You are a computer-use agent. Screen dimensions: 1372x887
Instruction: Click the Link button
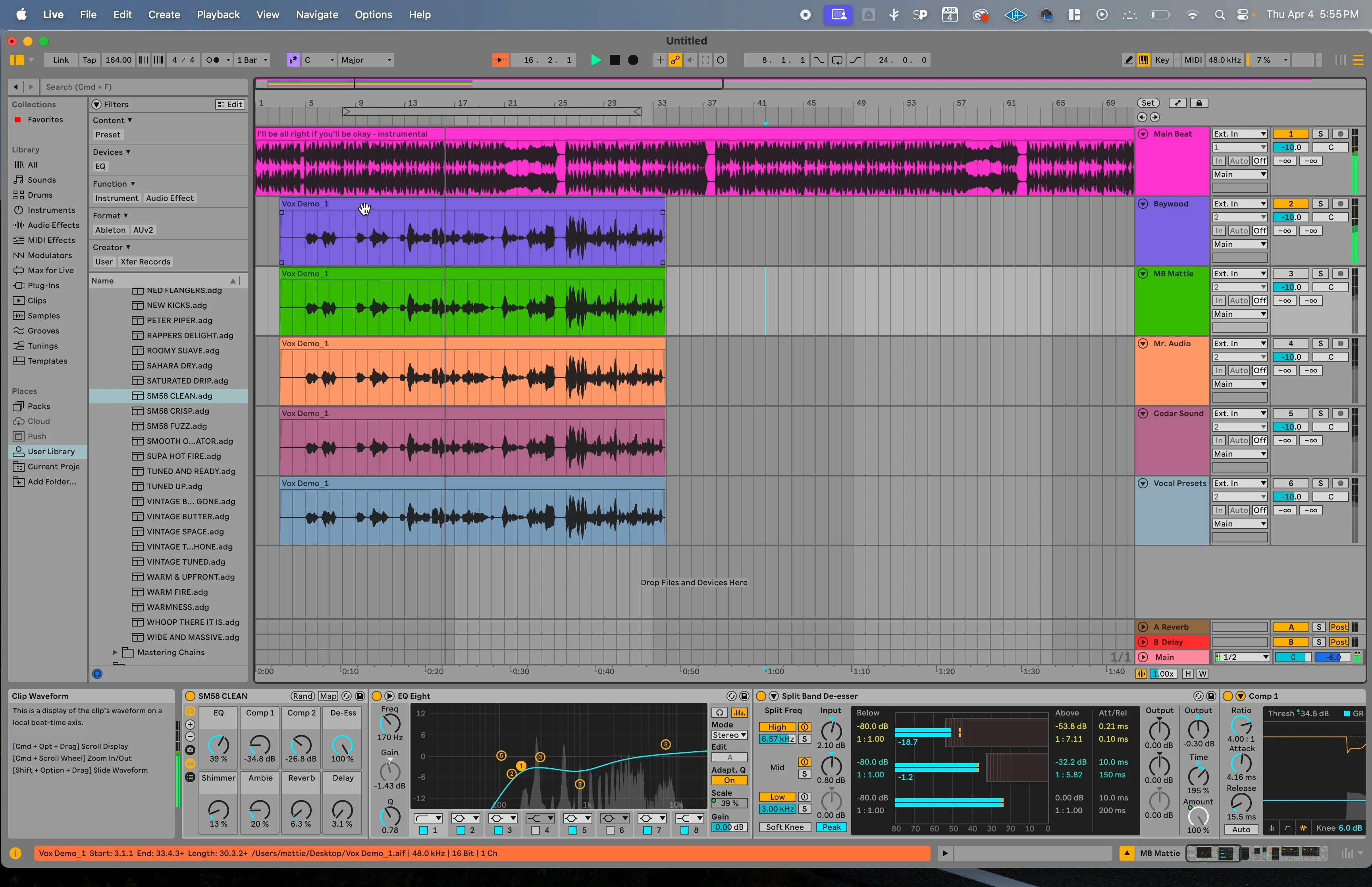(60, 60)
